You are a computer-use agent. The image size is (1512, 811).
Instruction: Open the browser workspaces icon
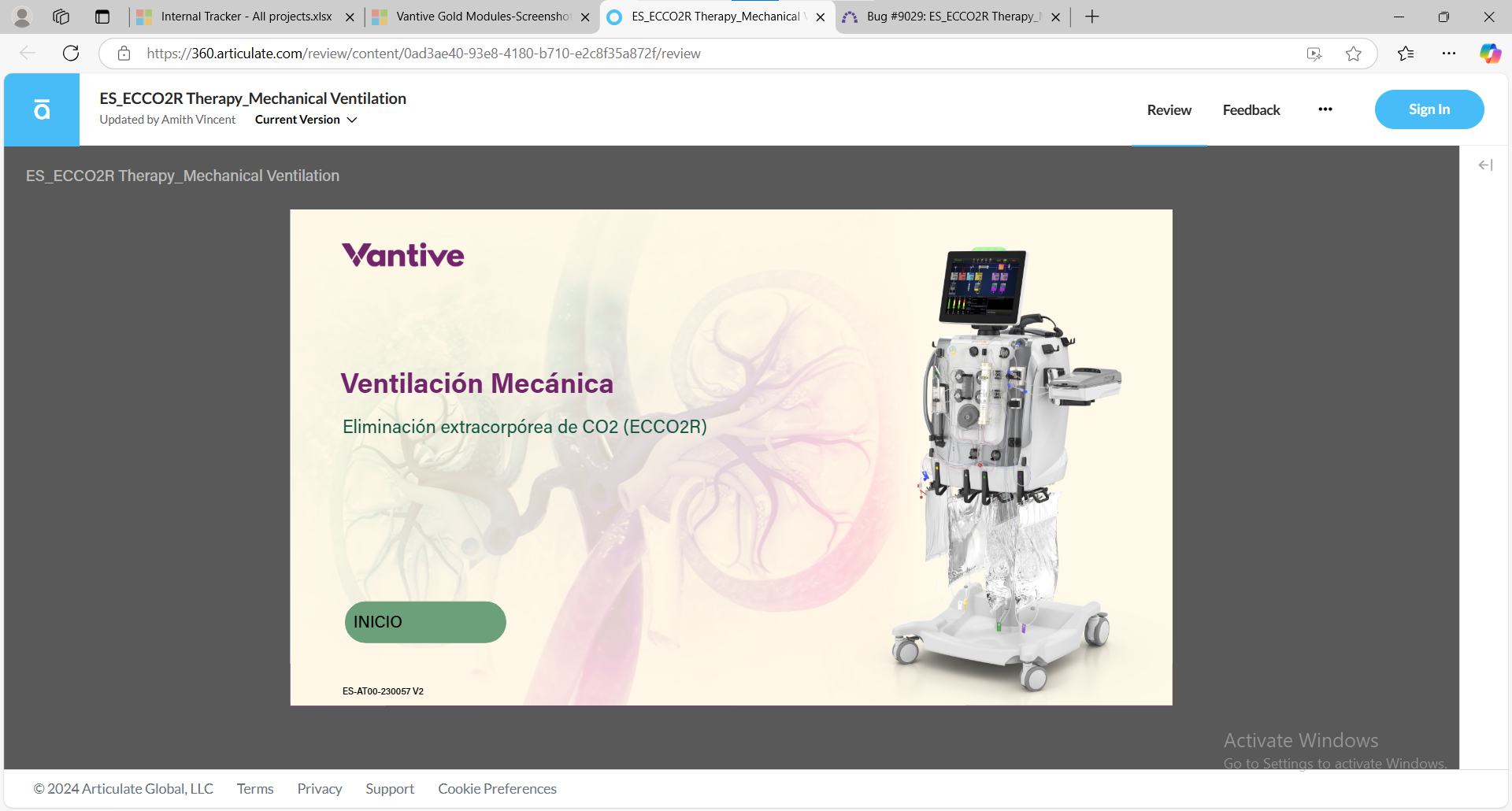click(61, 17)
